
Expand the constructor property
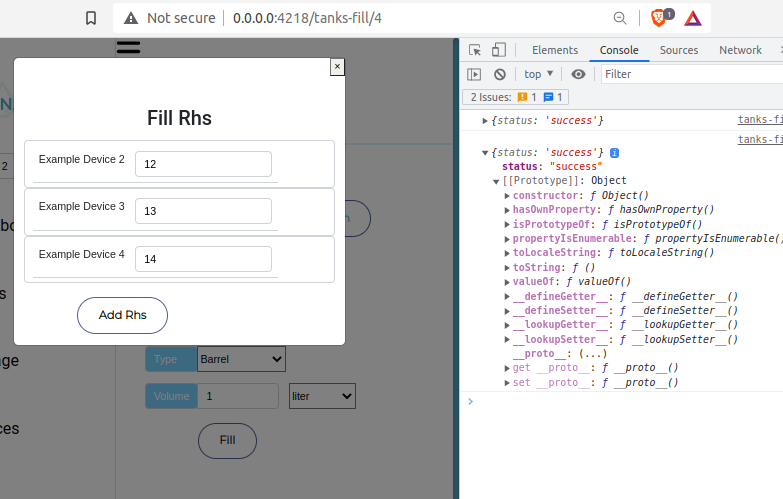click(x=507, y=195)
